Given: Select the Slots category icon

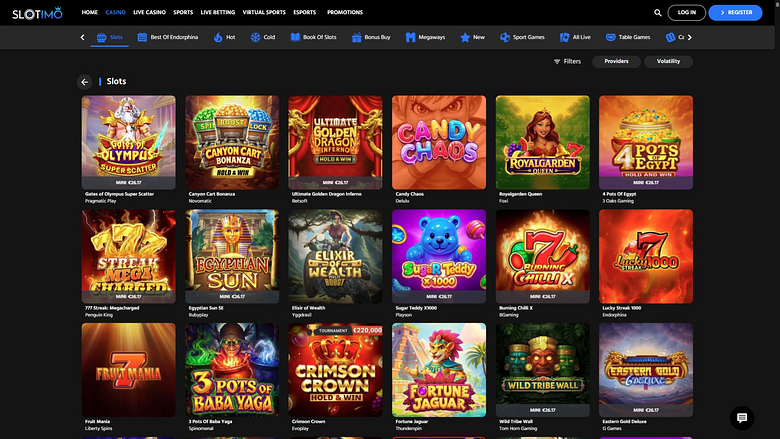Looking at the screenshot, I should [x=101, y=37].
